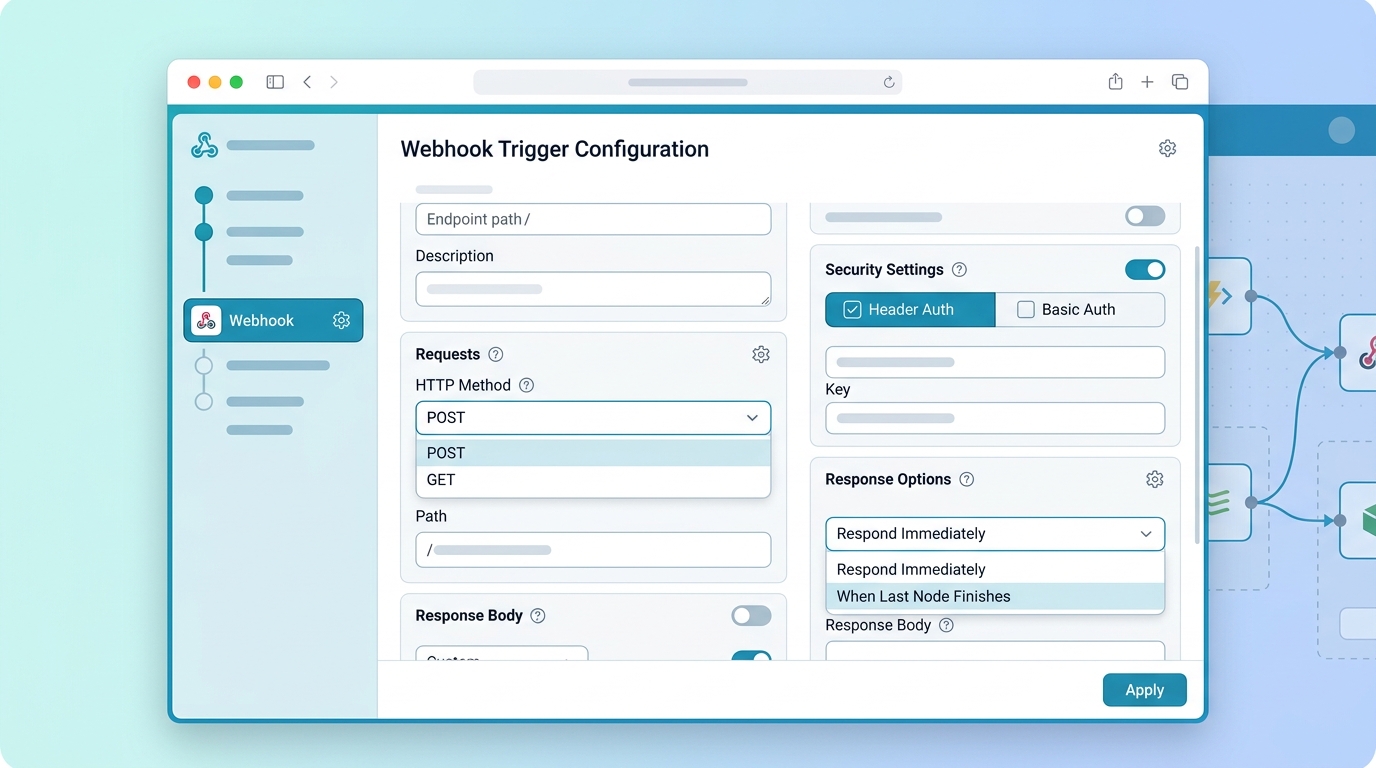Turn on the toggle above Security Settings
1376x768 pixels.
(x=1145, y=216)
